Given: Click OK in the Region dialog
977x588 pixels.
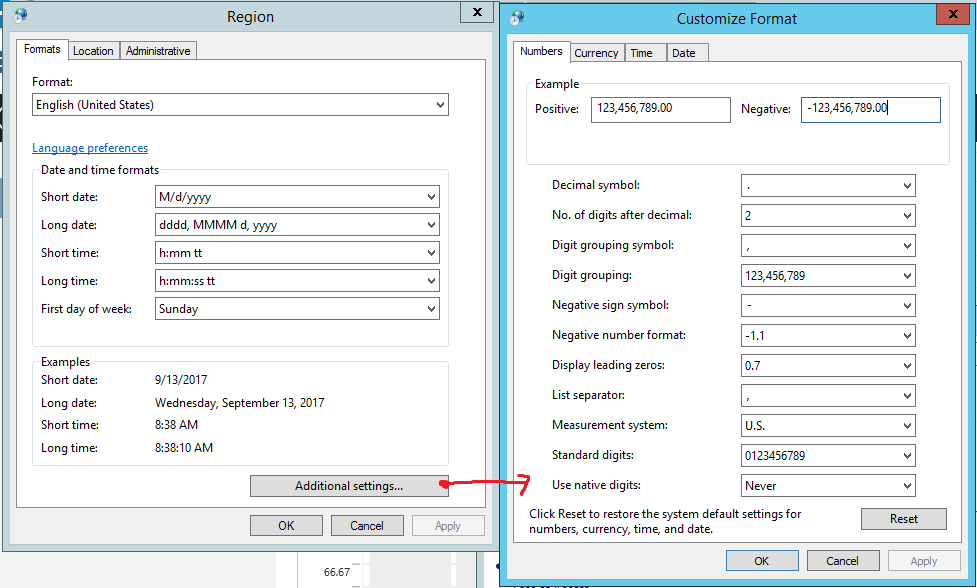Looking at the screenshot, I should click(286, 526).
